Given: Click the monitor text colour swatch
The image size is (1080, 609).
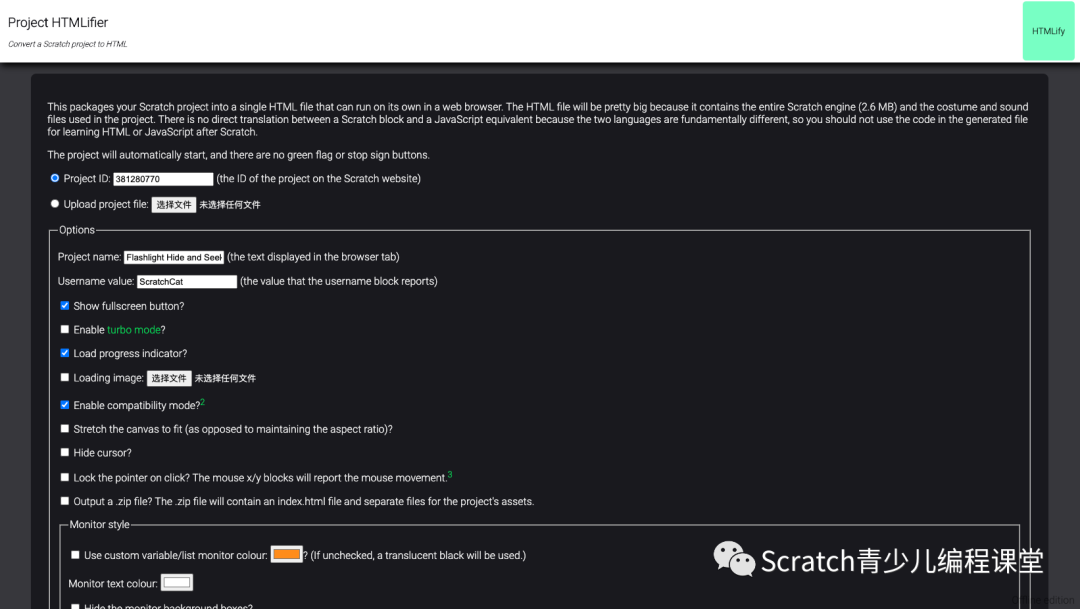Looking at the screenshot, I should pos(176,582).
